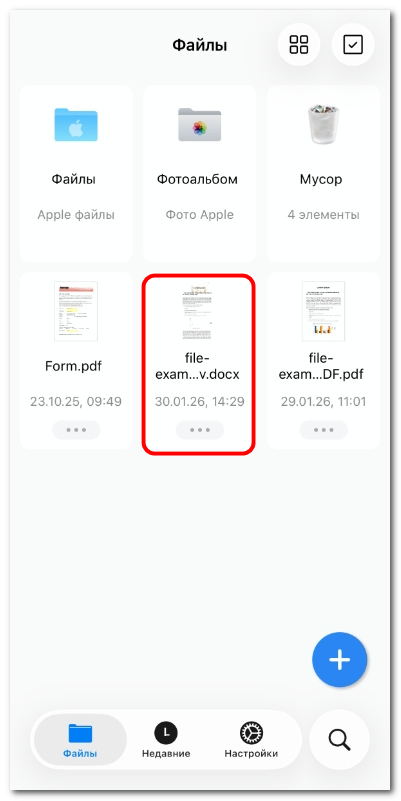Open Form.pdf document thumbnail
The height and width of the screenshot is (801, 401).
pos(76,311)
